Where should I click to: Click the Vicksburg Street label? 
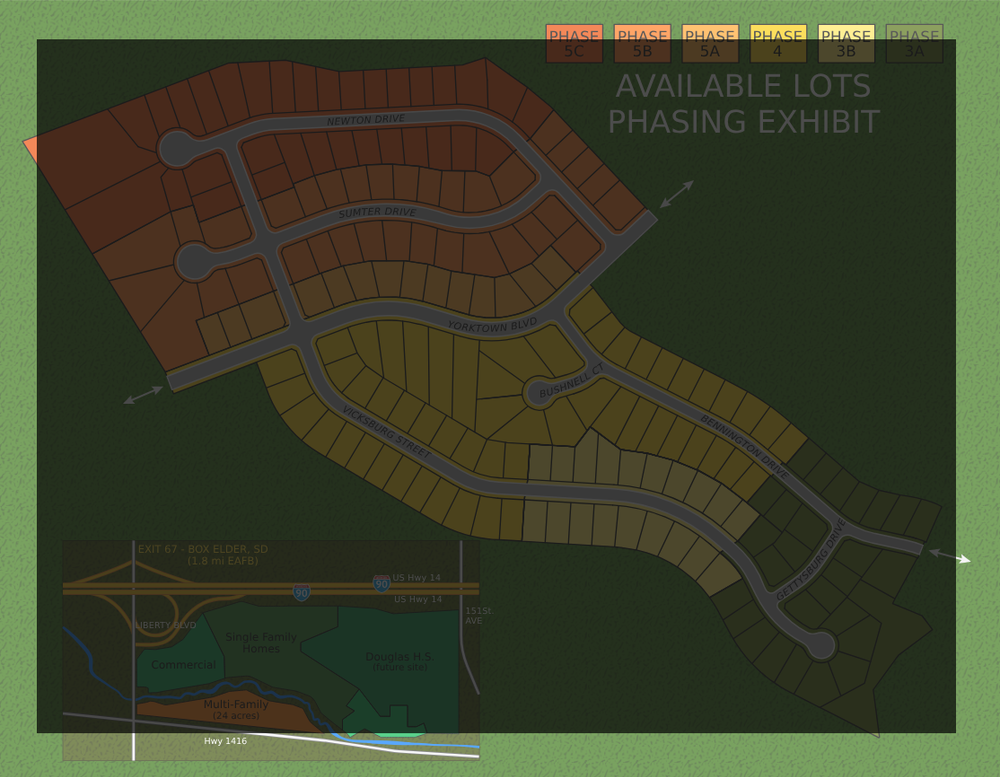[386, 432]
